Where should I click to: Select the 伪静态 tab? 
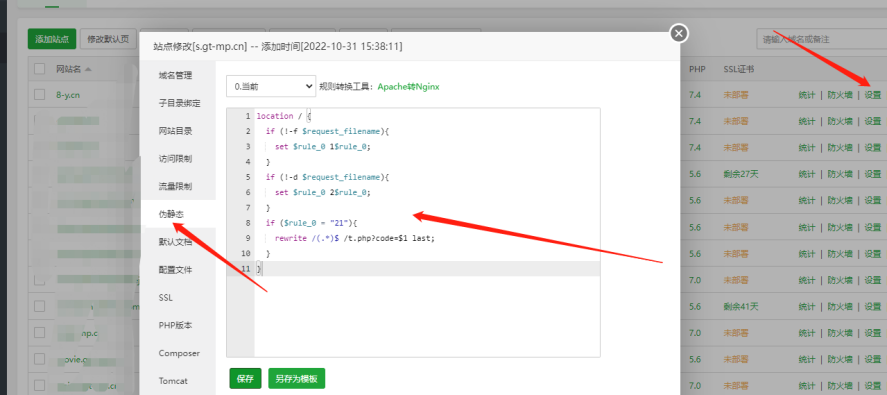171,214
